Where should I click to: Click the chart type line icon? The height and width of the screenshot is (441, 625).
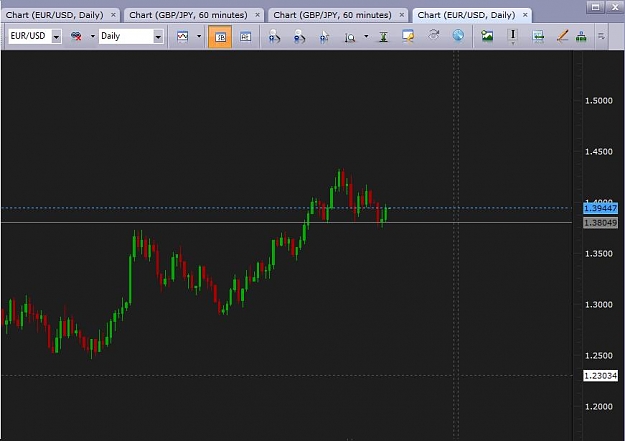pyautogui.click(x=182, y=36)
